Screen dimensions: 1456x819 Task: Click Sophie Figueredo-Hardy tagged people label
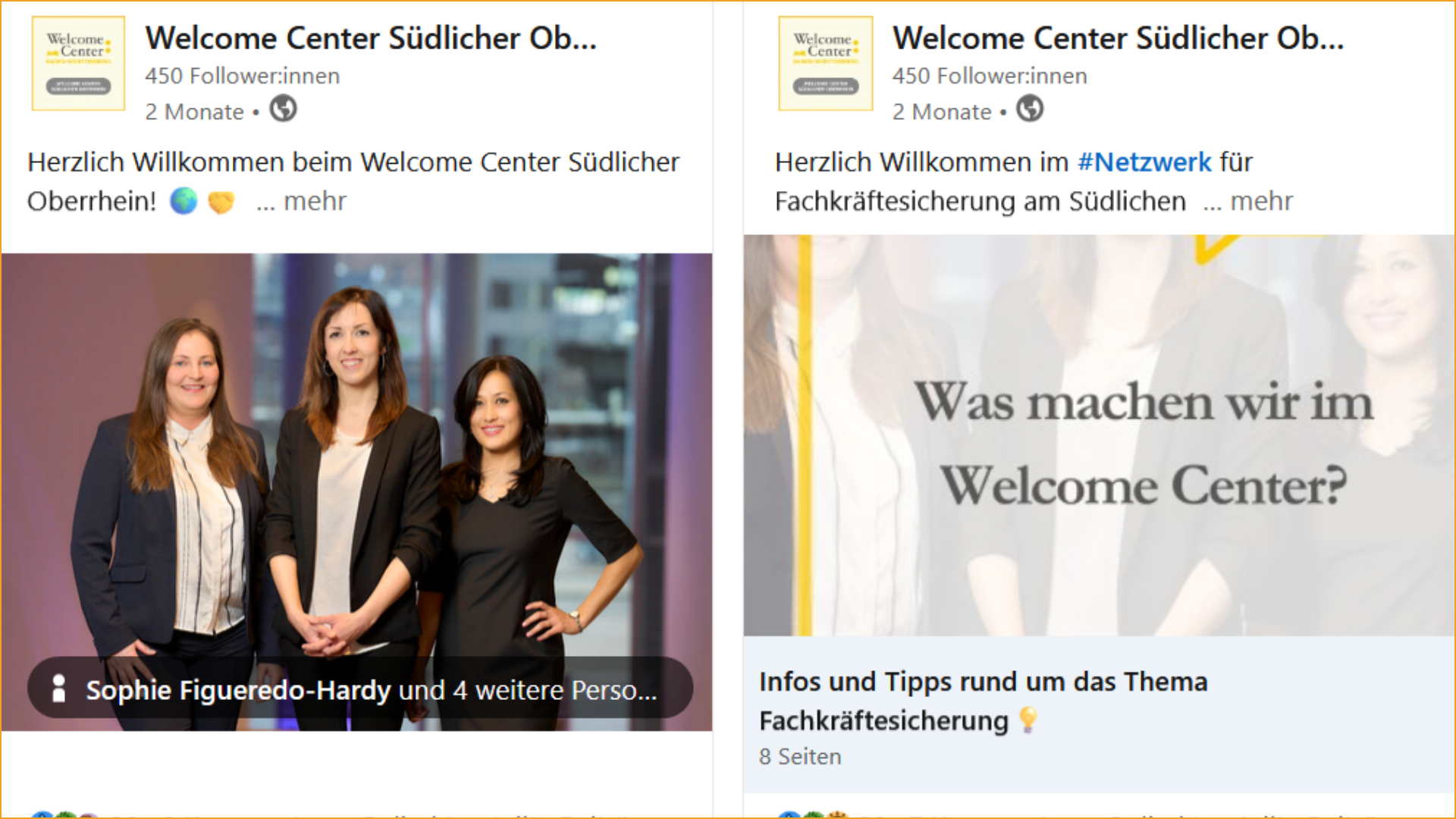372,690
